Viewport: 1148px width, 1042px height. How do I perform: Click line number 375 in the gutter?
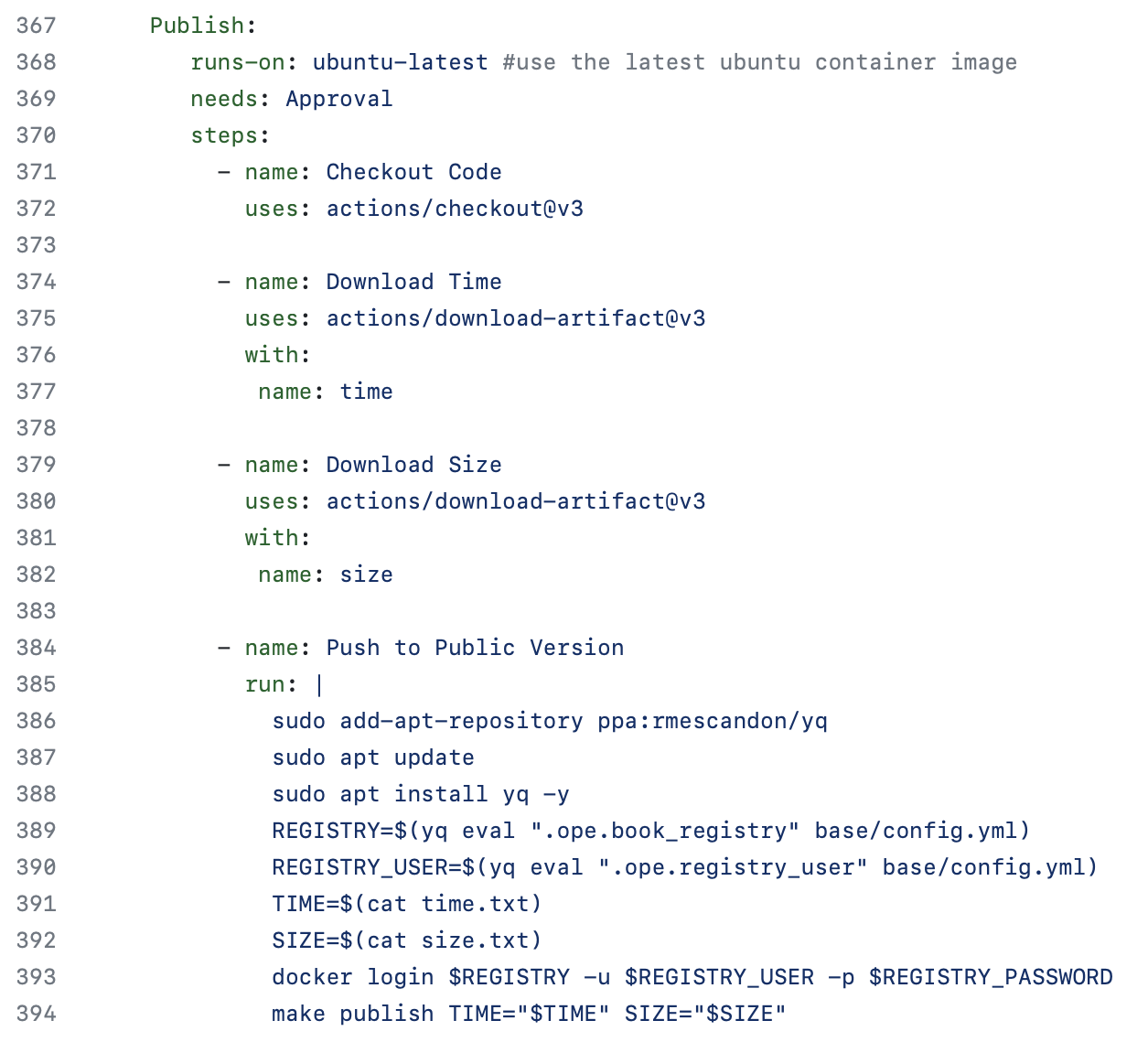point(37,318)
